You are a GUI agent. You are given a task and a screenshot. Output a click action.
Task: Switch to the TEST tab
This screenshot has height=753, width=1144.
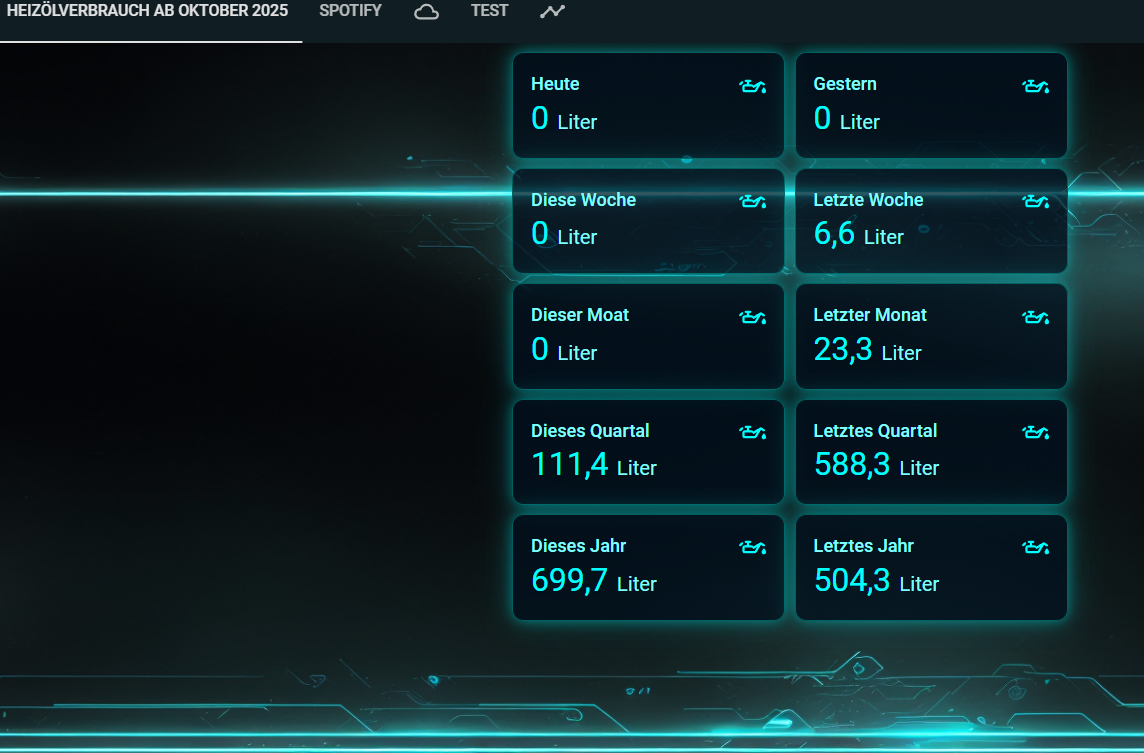pos(490,11)
